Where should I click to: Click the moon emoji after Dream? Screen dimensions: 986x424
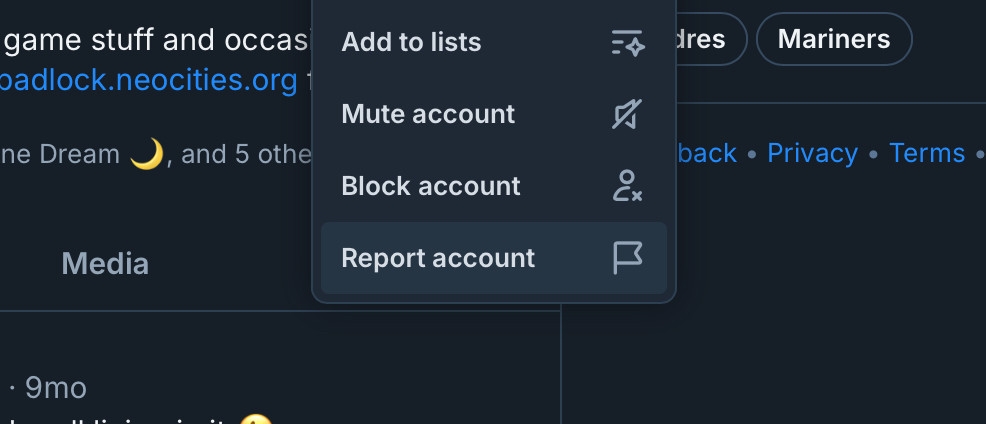pyautogui.click(x=147, y=155)
